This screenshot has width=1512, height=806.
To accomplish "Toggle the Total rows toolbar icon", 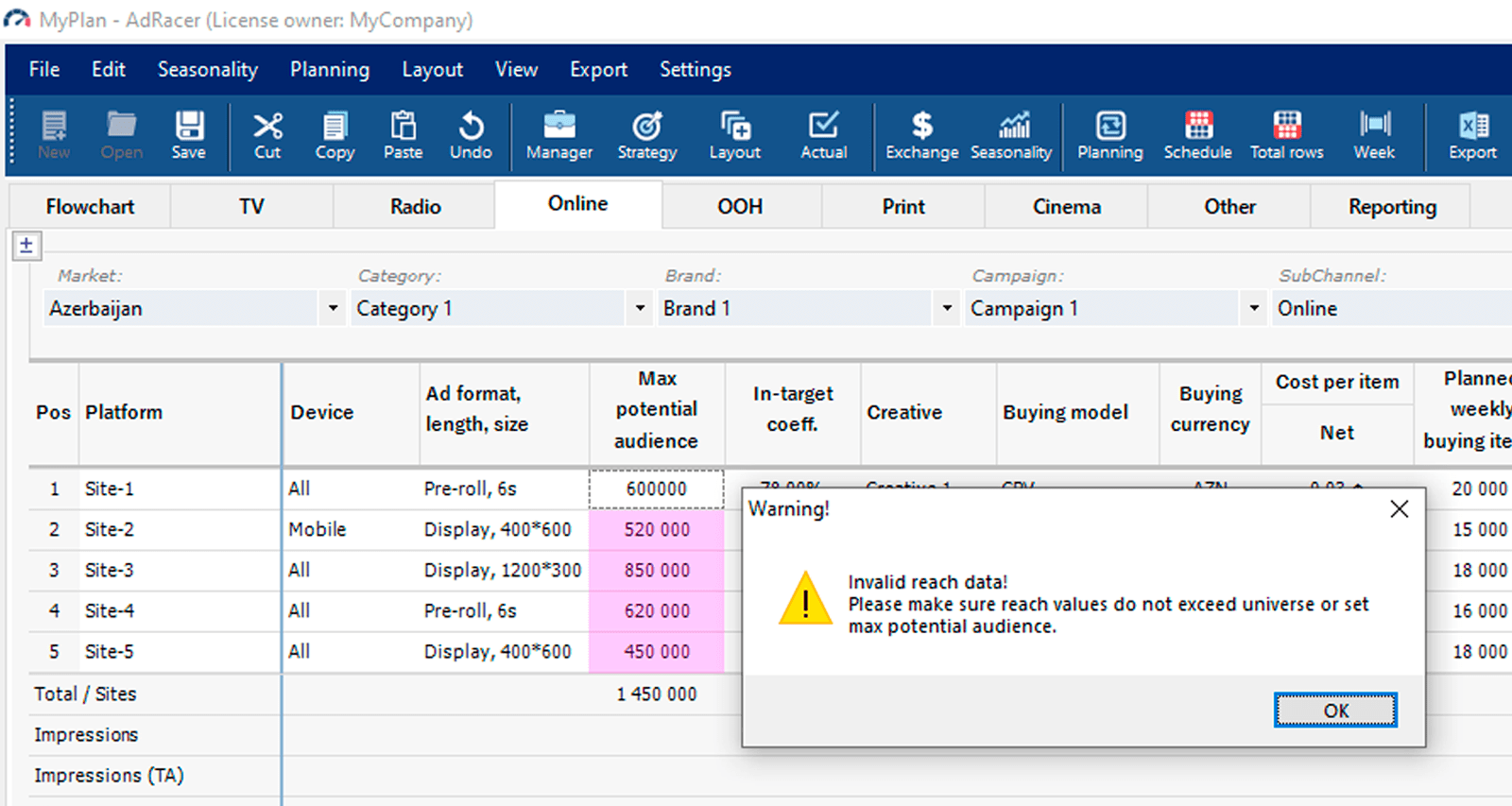I will [x=1287, y=135].
